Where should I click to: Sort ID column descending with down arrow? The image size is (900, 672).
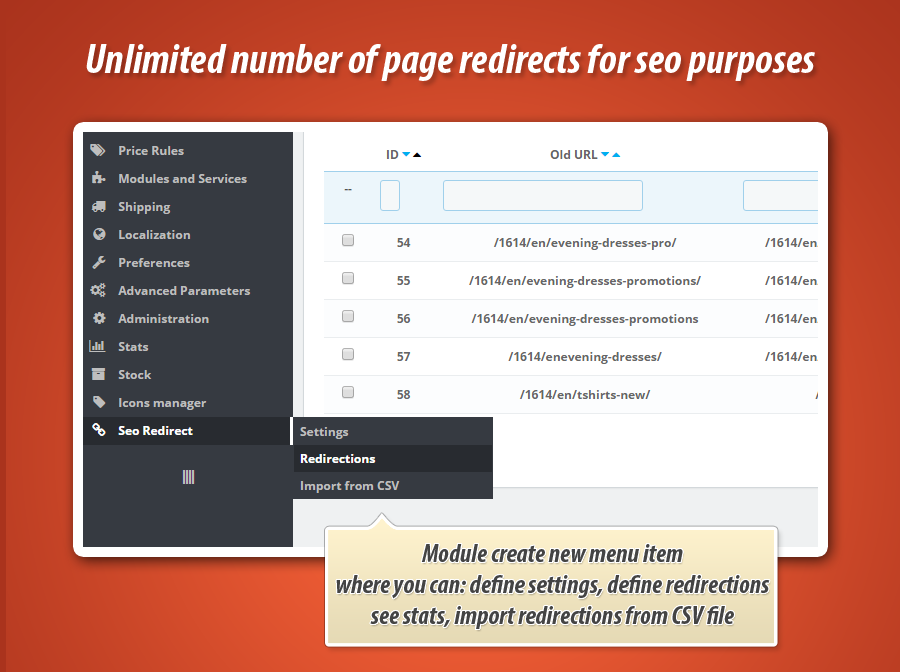coord(406,155)
